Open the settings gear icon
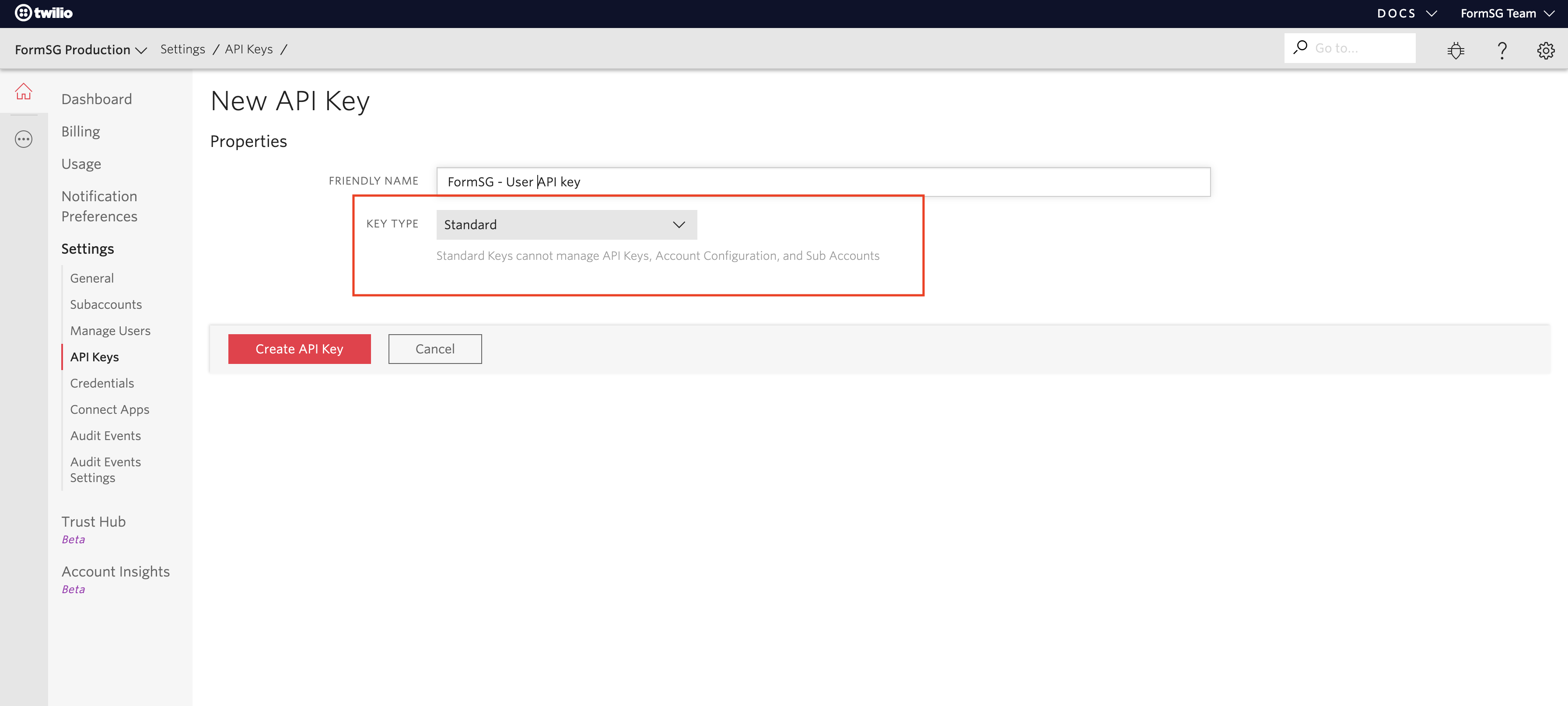 click(x=1546, y=50)
